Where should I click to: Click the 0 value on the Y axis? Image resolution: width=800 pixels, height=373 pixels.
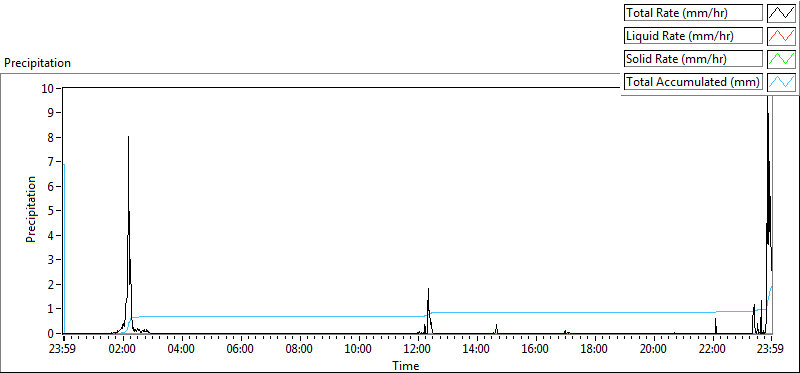click(x=52, y=334)
